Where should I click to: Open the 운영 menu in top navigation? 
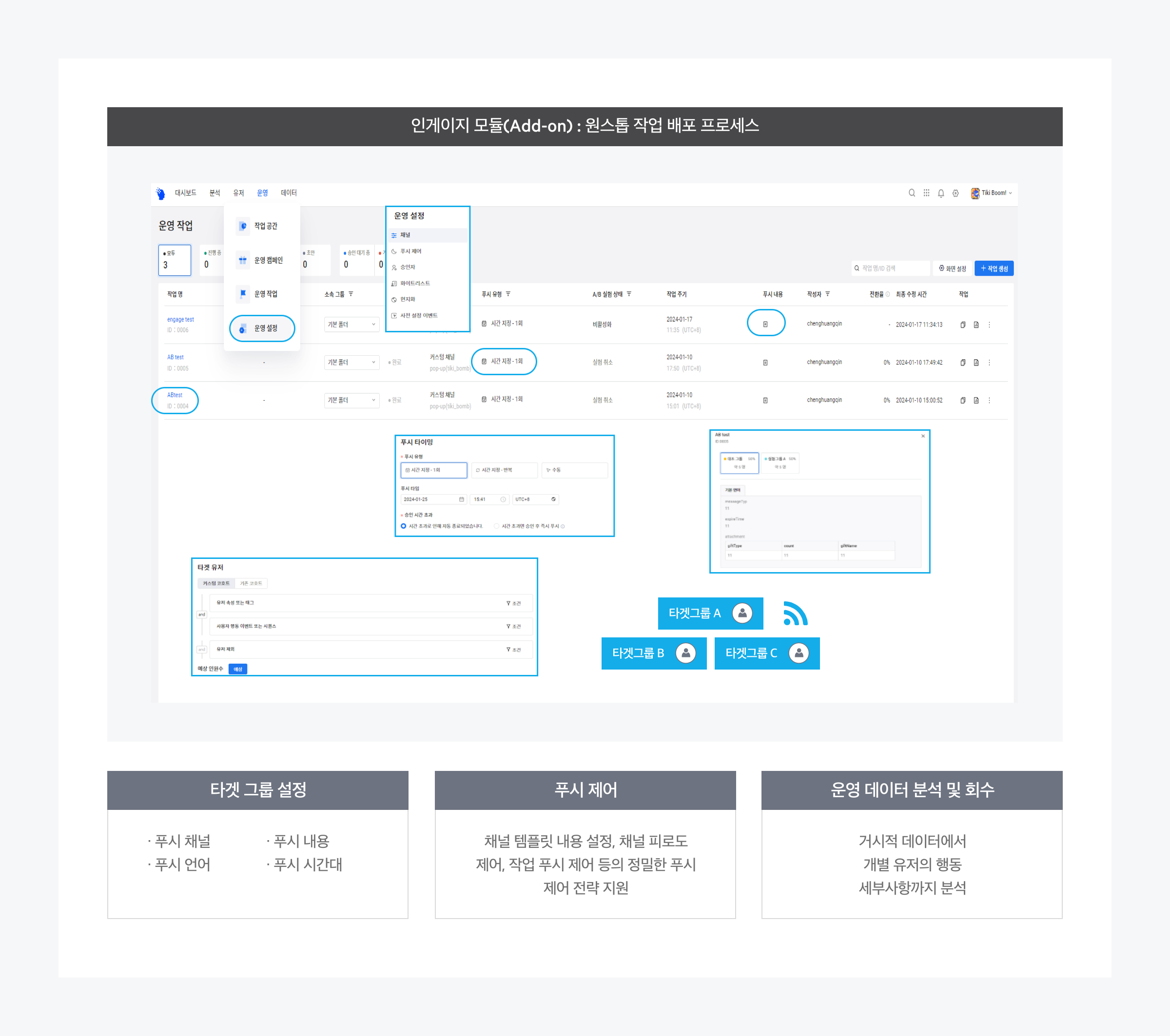coord(262,193)
